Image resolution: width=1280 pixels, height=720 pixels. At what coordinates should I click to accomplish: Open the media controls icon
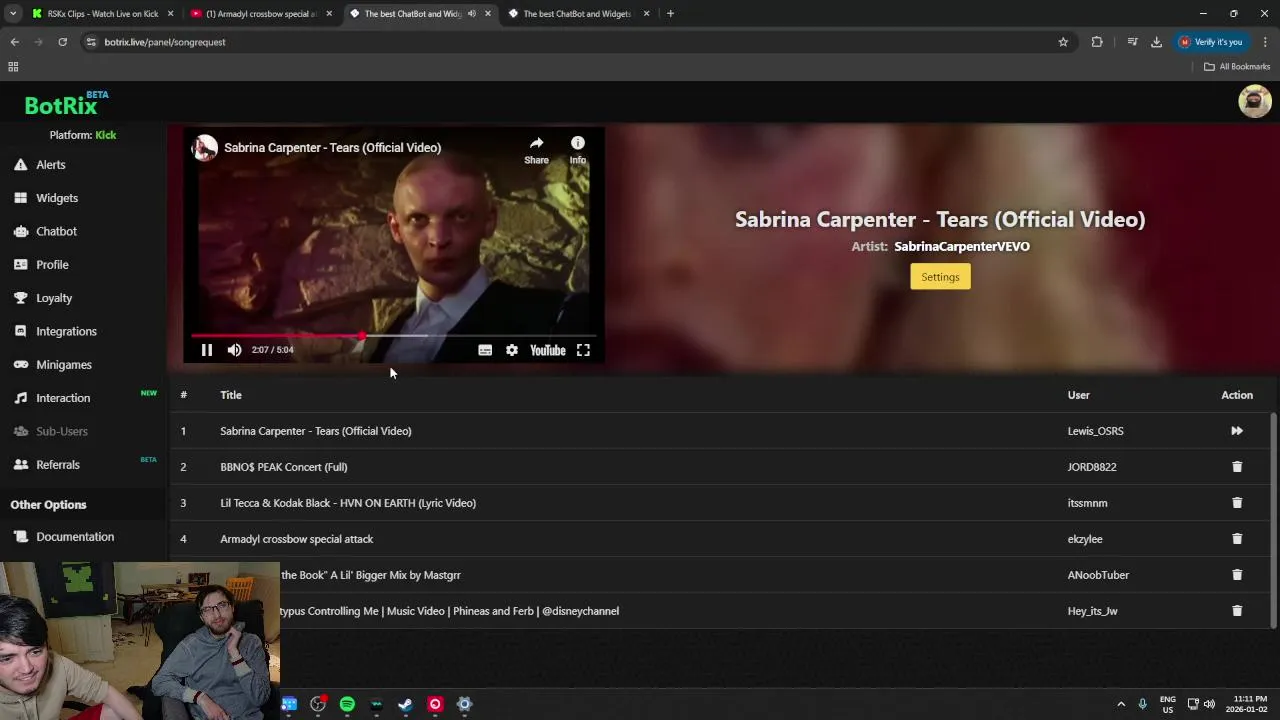(x=1132, y=42)
